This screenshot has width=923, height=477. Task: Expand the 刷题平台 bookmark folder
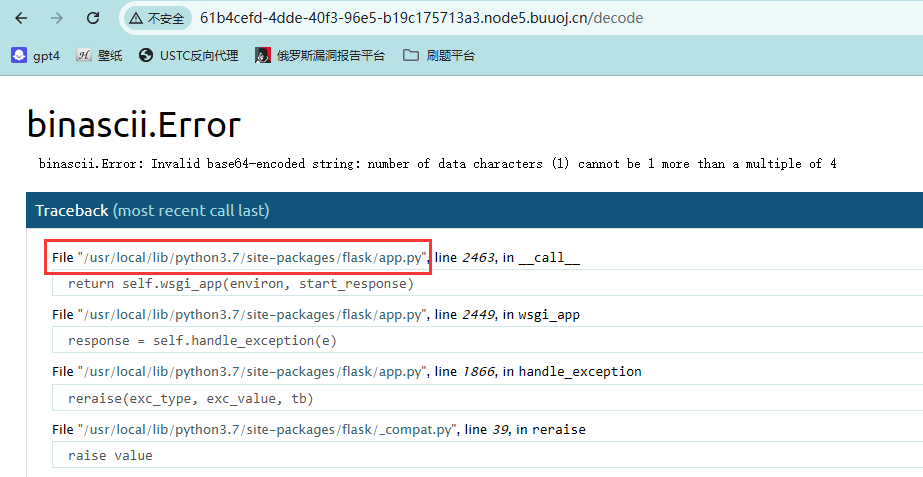(439, 56)
